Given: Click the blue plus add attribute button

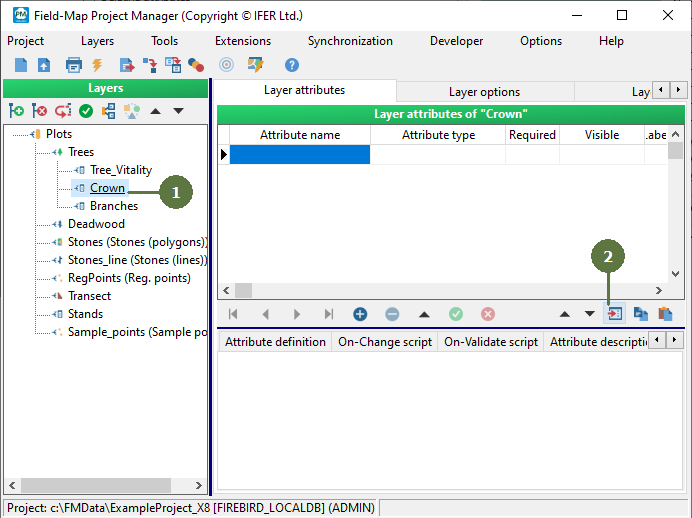Looking at the screenshot, I should (x=360, y=314).
